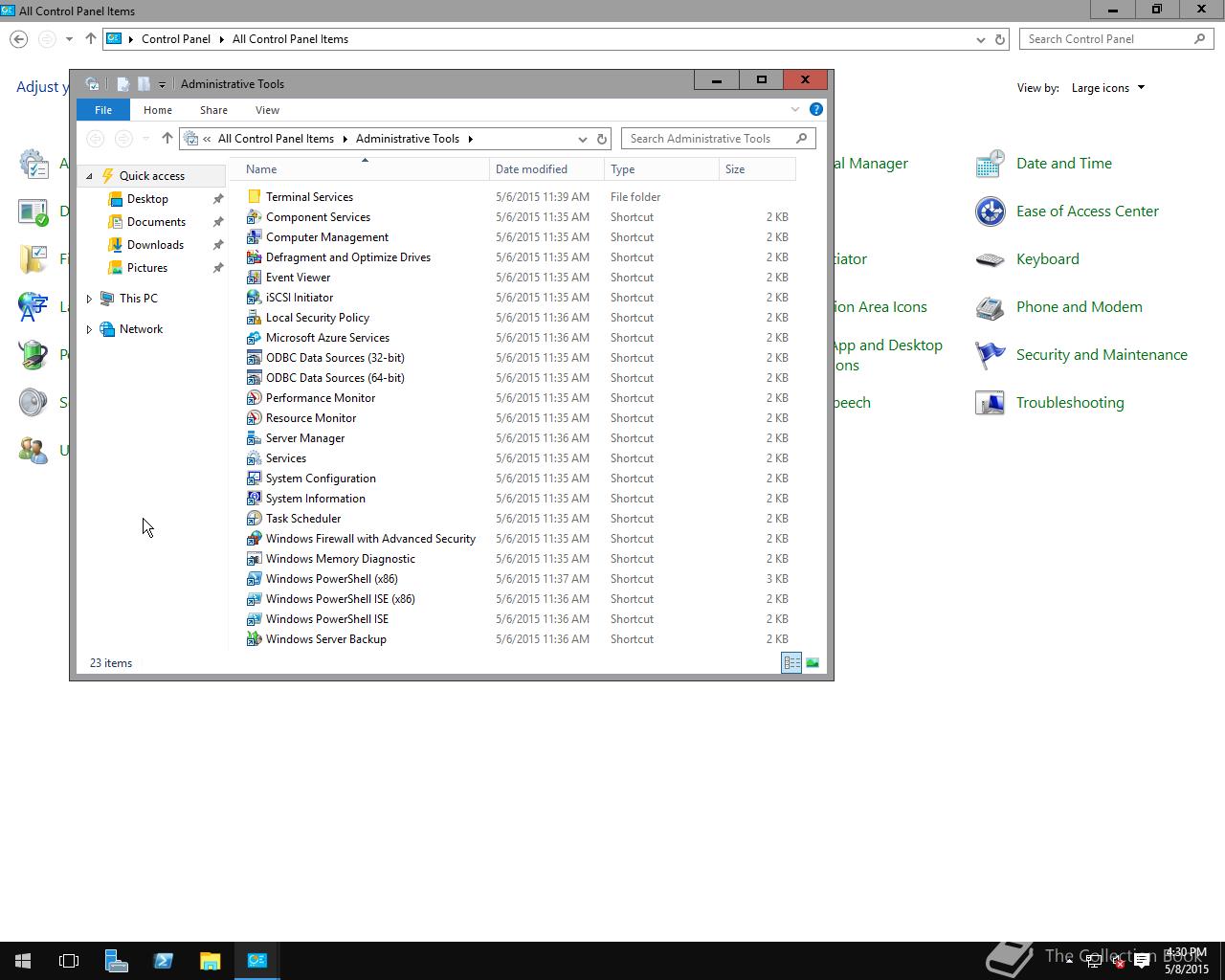Select Downloads in Quick access
Screen dimensions: 1225x980
pos(155,245)
